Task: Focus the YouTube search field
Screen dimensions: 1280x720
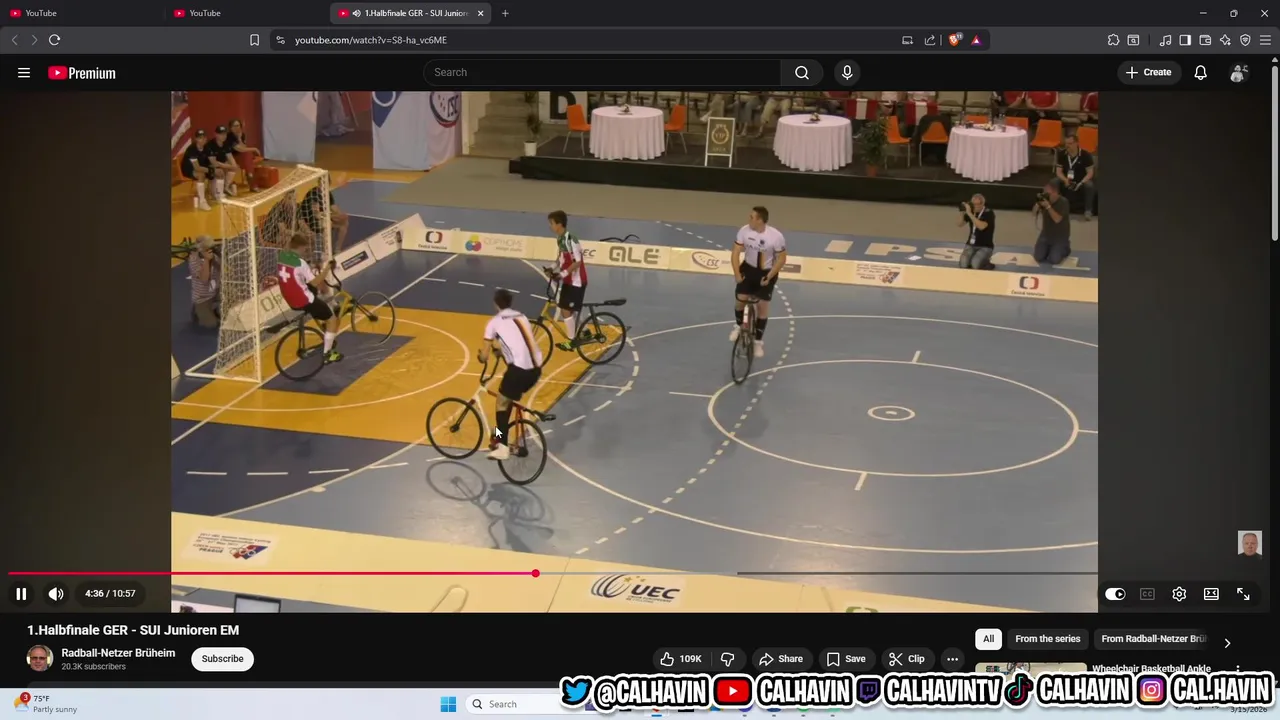Action: click(603, 72)
